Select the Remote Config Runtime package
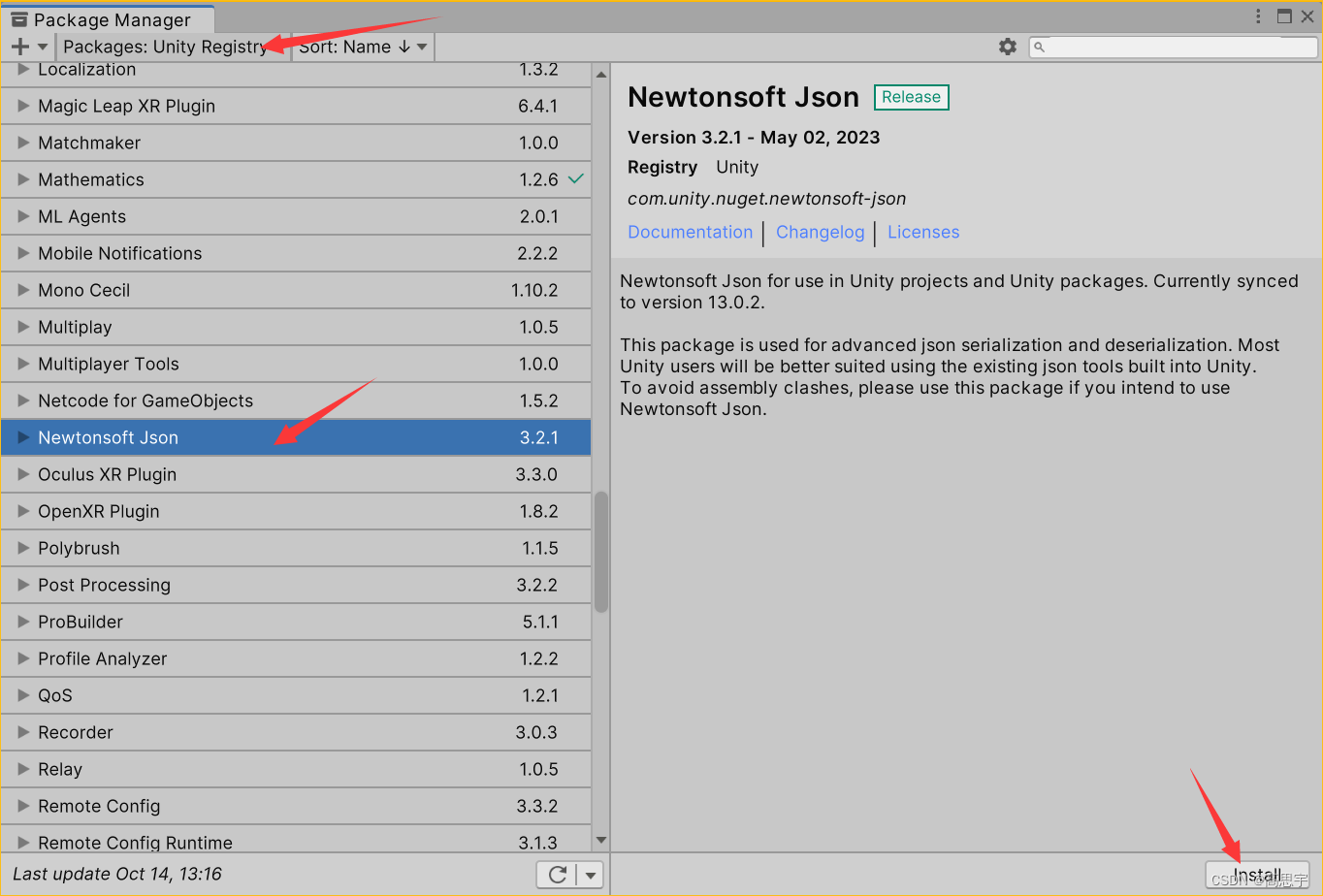This screenshot has width=1323, height=896. pyautogui.click(x=296, y=840)
